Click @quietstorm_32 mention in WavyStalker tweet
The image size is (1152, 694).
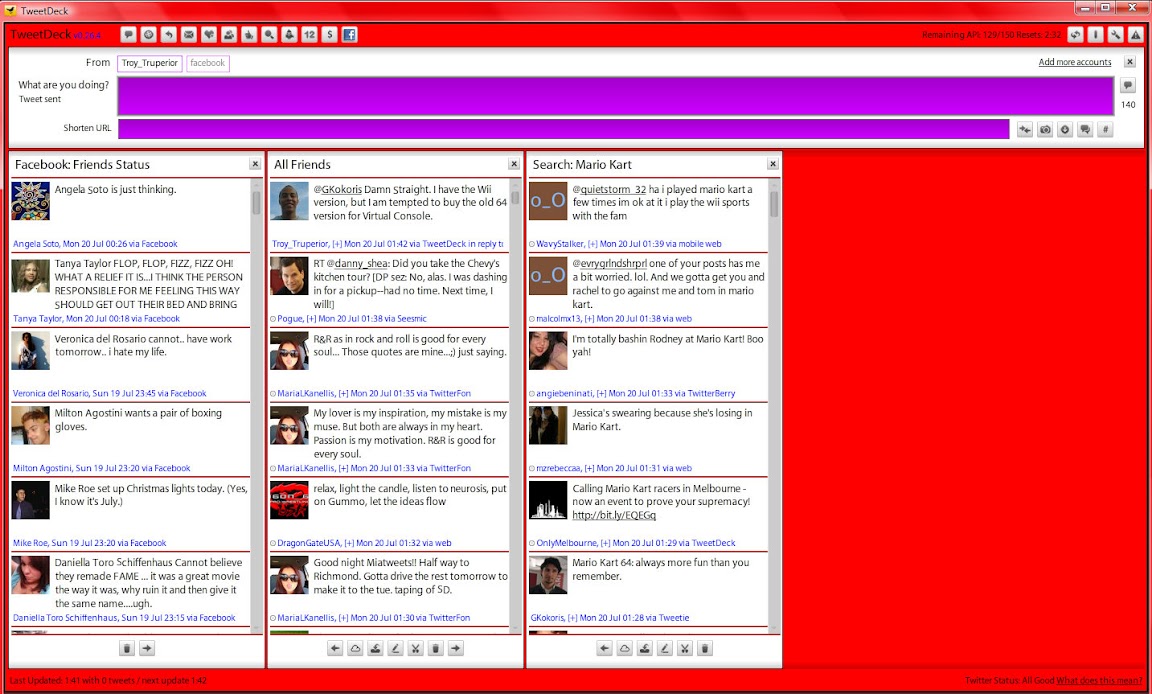(x=609, y=189)
